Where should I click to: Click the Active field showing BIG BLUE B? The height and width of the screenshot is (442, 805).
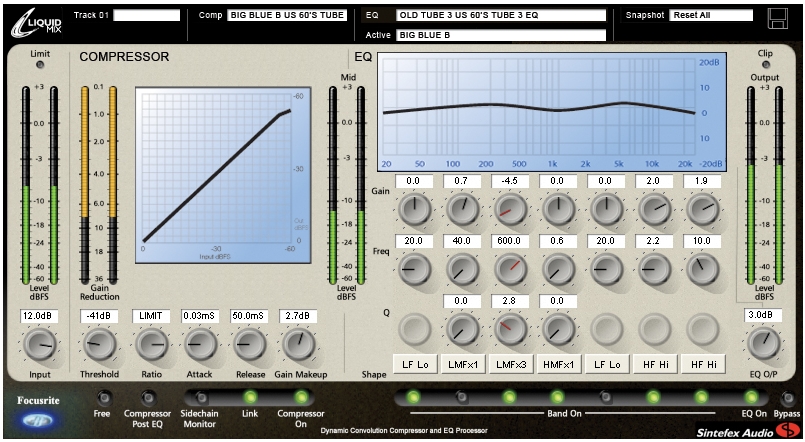click(501, 35)
